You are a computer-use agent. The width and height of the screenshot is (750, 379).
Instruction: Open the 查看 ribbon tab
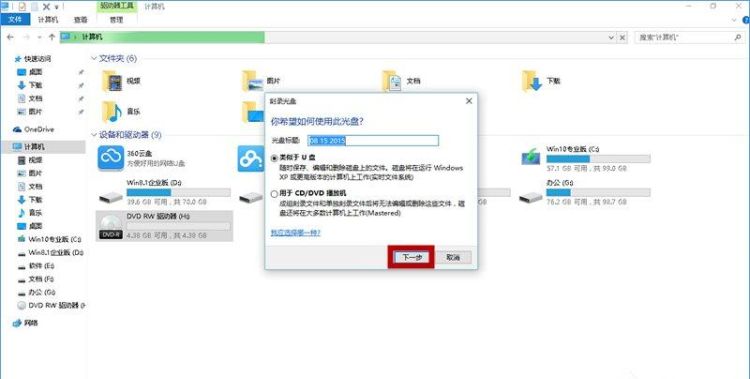80,20
